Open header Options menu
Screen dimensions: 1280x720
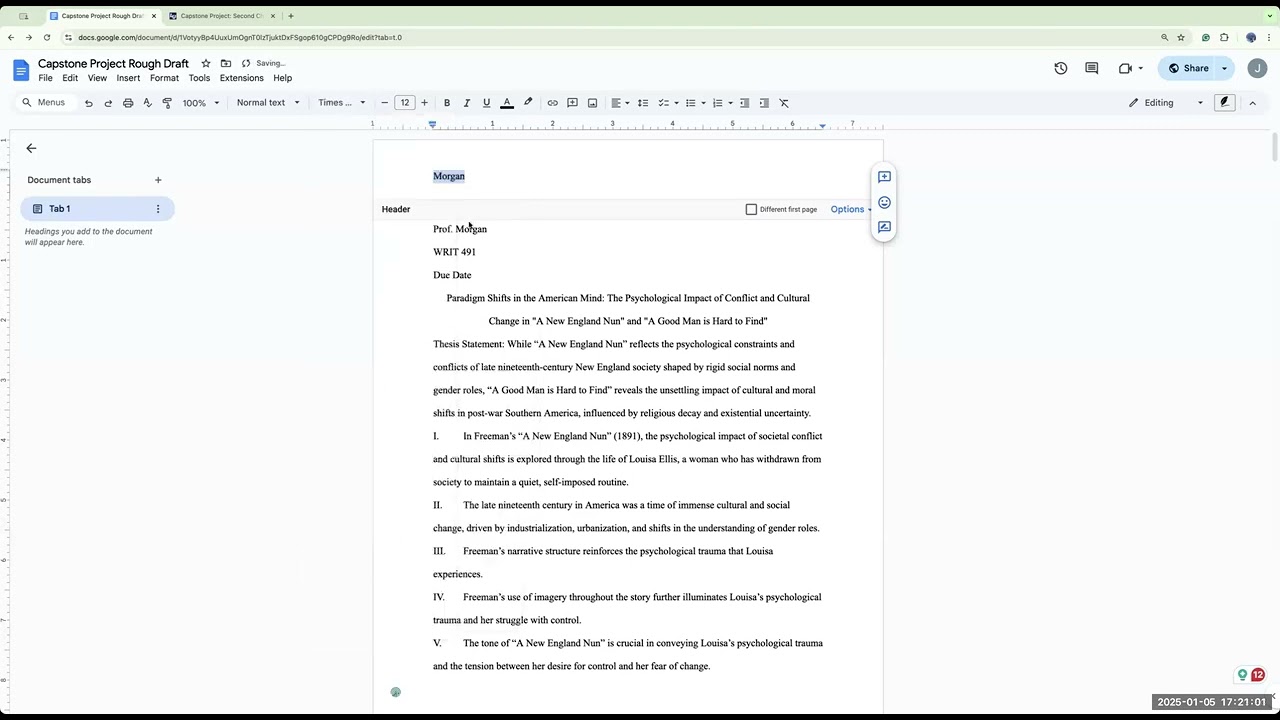pyautogui.click(x=850, y=209)
